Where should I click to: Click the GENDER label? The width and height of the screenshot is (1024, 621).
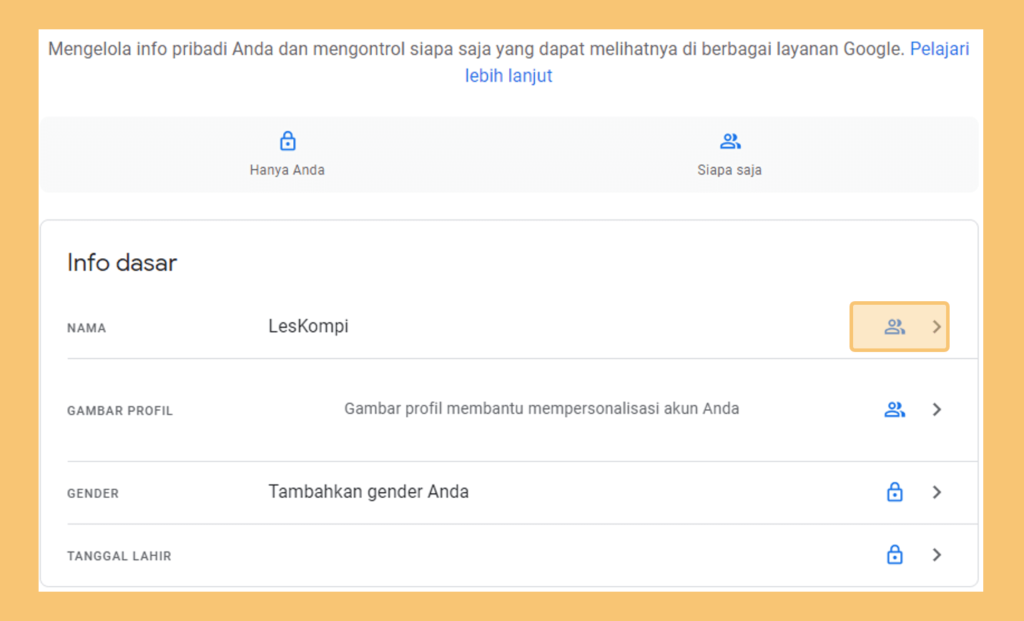(93, 494)
